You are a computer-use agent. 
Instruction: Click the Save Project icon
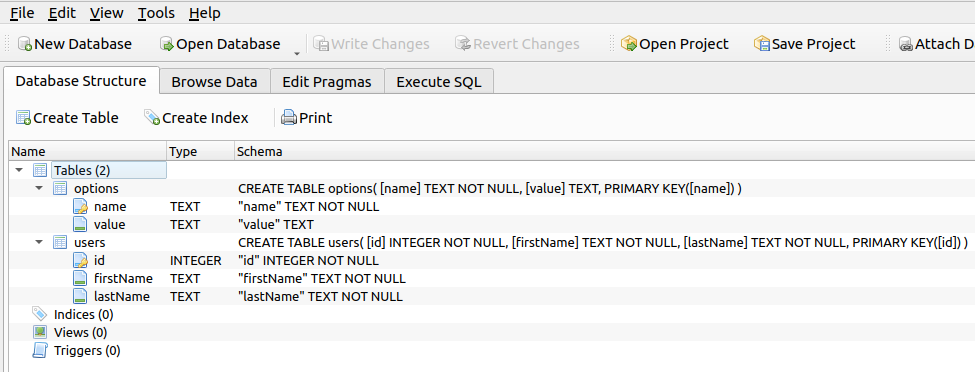pyautogui.click(x=762, y=44)
